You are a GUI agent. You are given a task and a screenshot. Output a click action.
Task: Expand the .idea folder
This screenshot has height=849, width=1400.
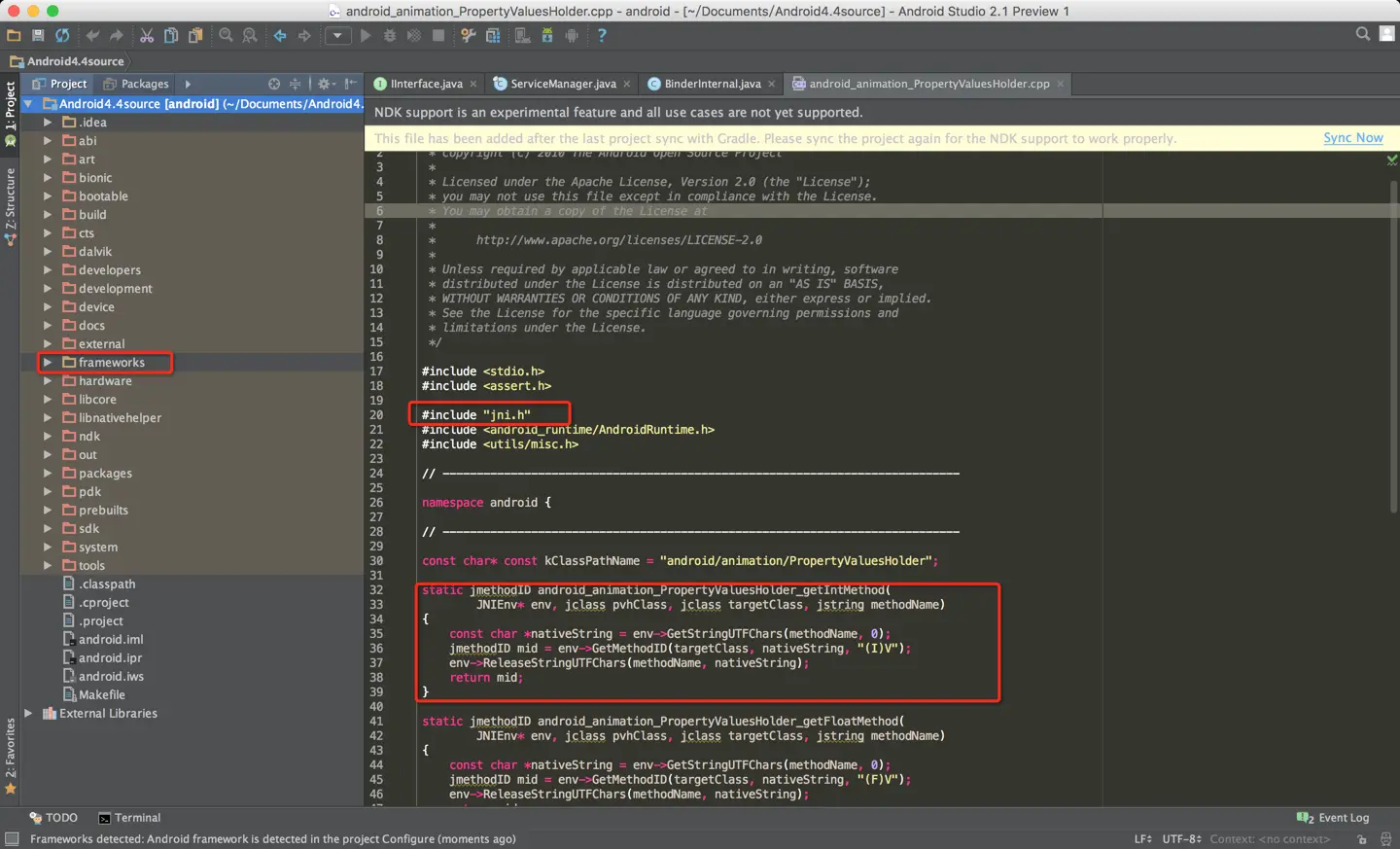tap(48, 123)
